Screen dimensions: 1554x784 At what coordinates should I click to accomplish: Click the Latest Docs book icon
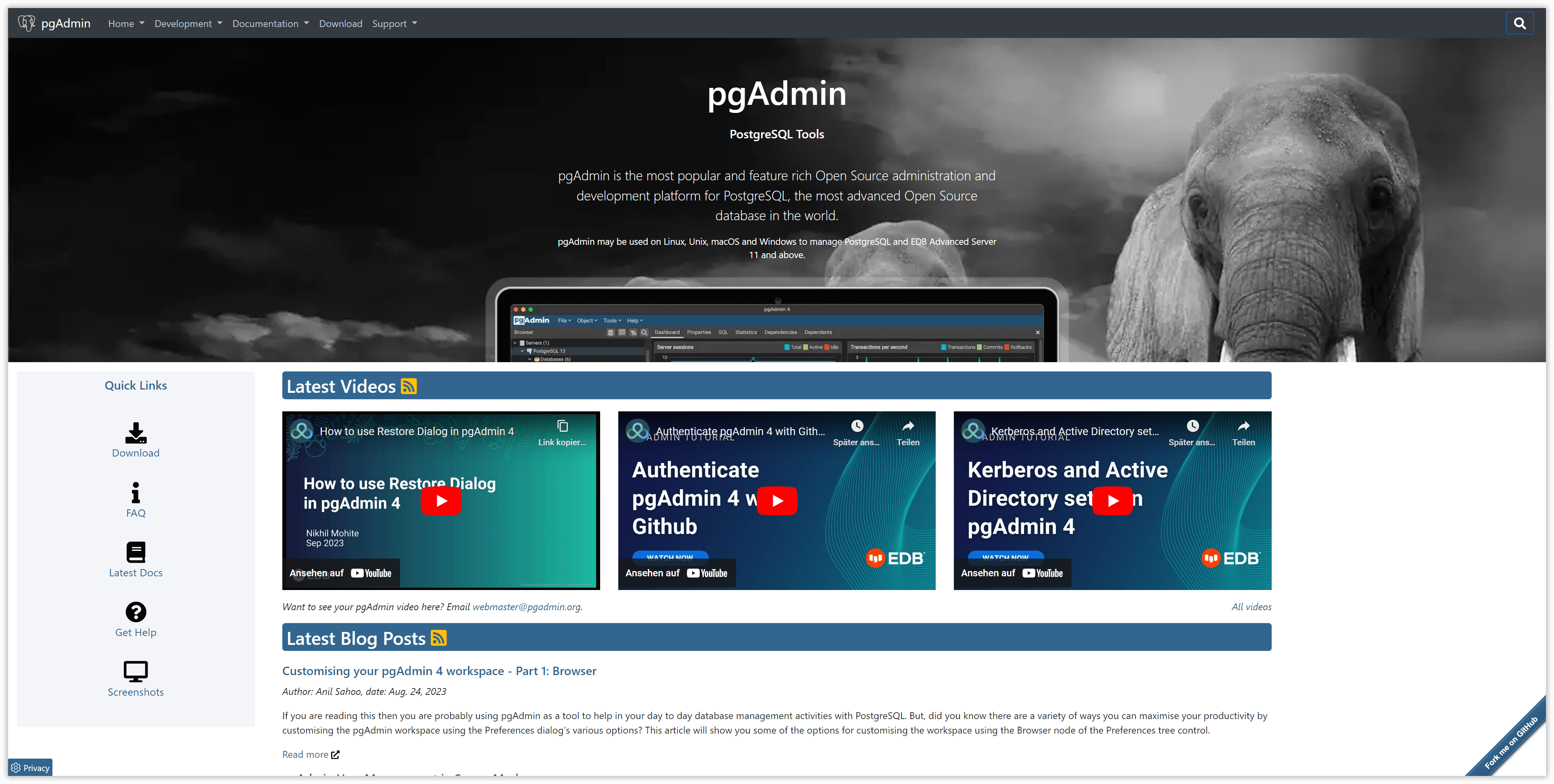coord(136,552)
